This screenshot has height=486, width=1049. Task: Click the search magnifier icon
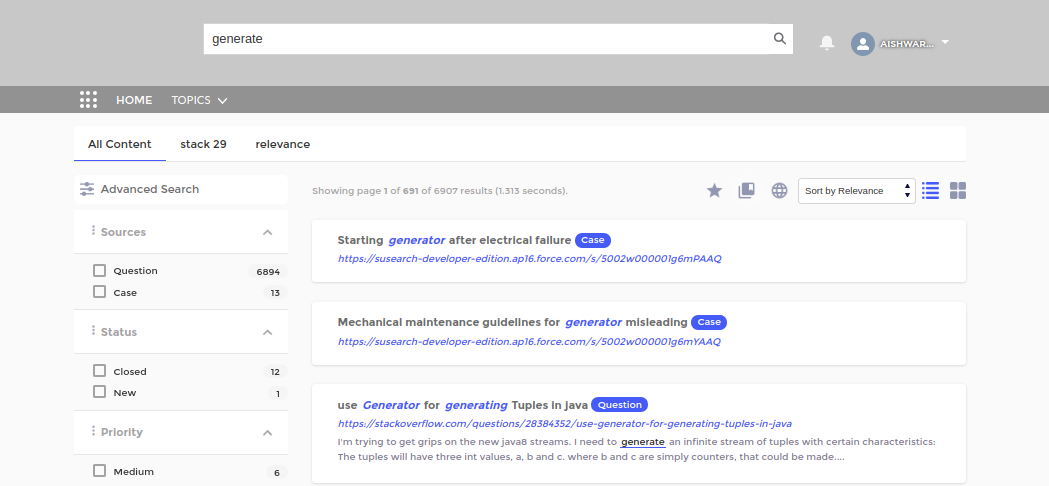(780, 39)
